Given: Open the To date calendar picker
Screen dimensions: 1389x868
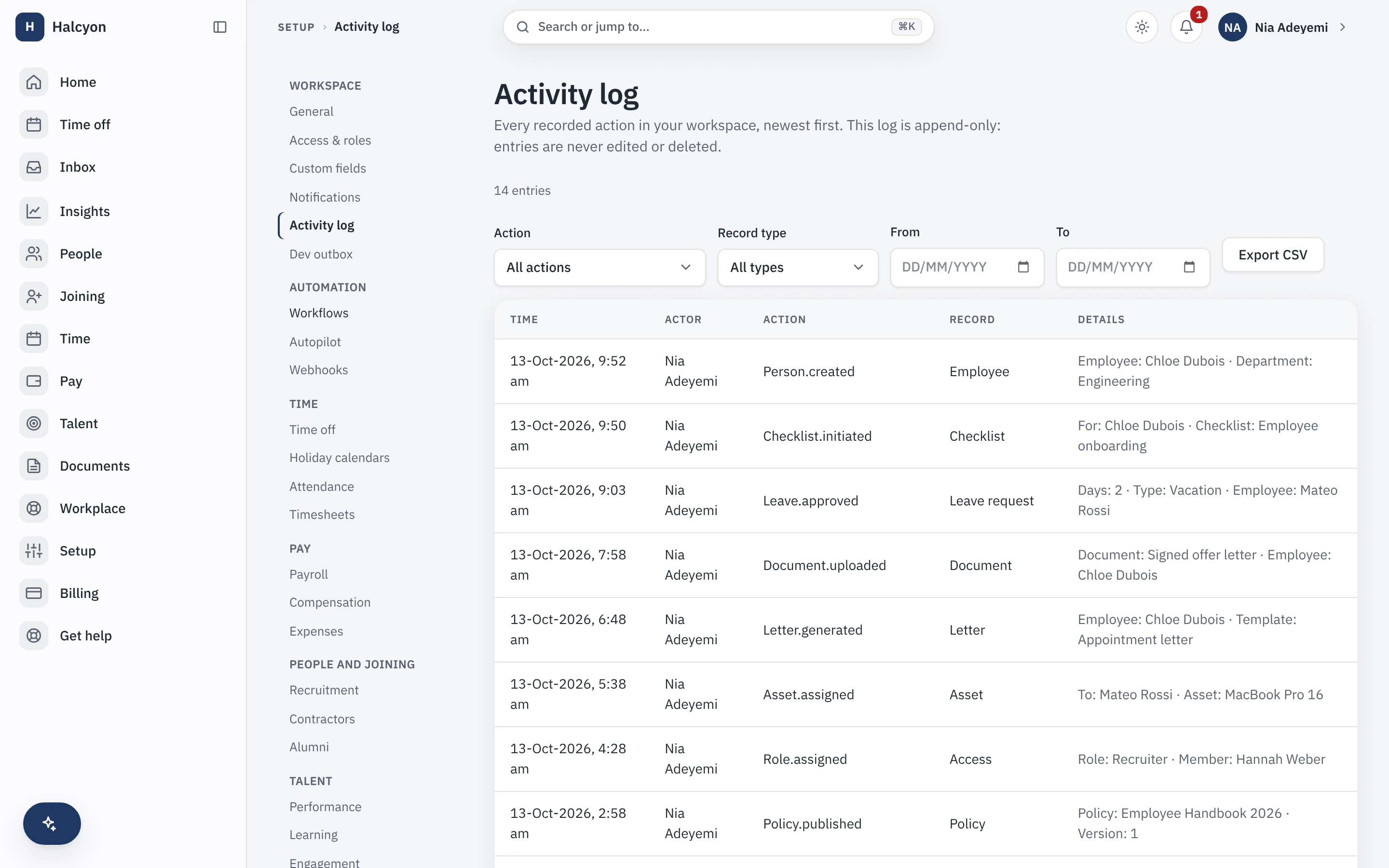Looking at the screenshot, I should coord(1189,267).
